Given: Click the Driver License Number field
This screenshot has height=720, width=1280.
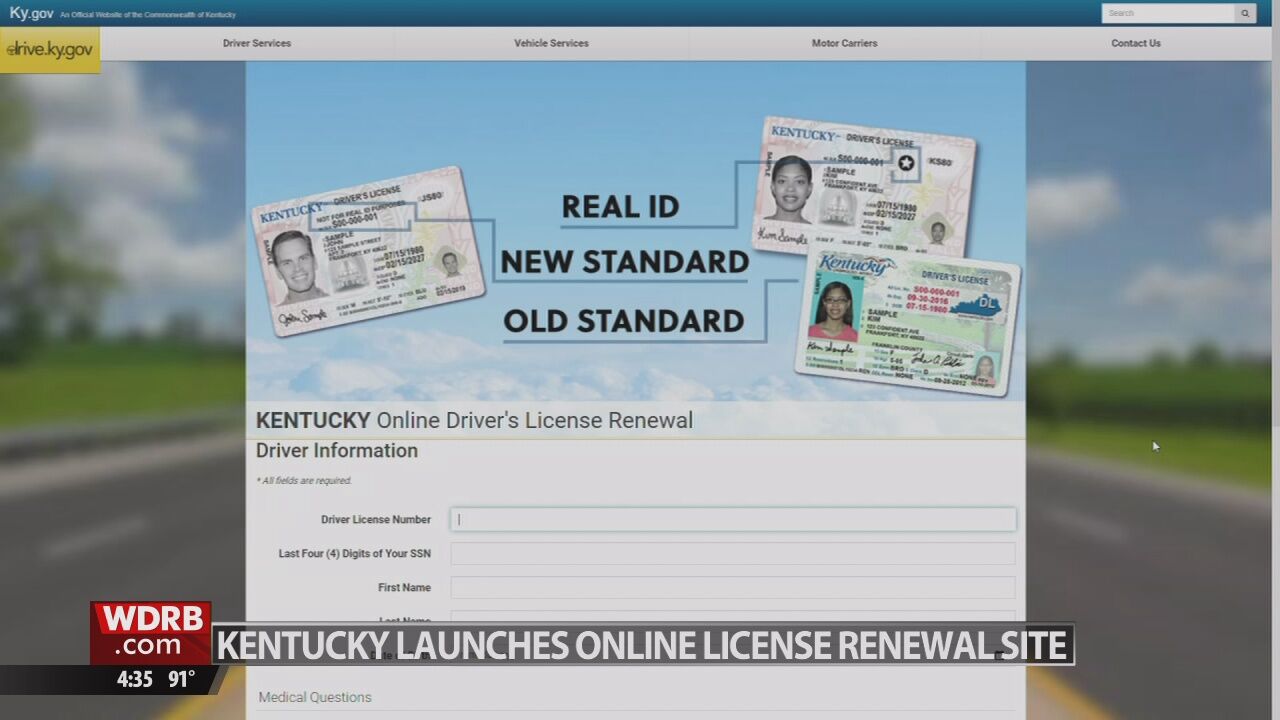Looking at the screenshot, I should pos(733,519).
